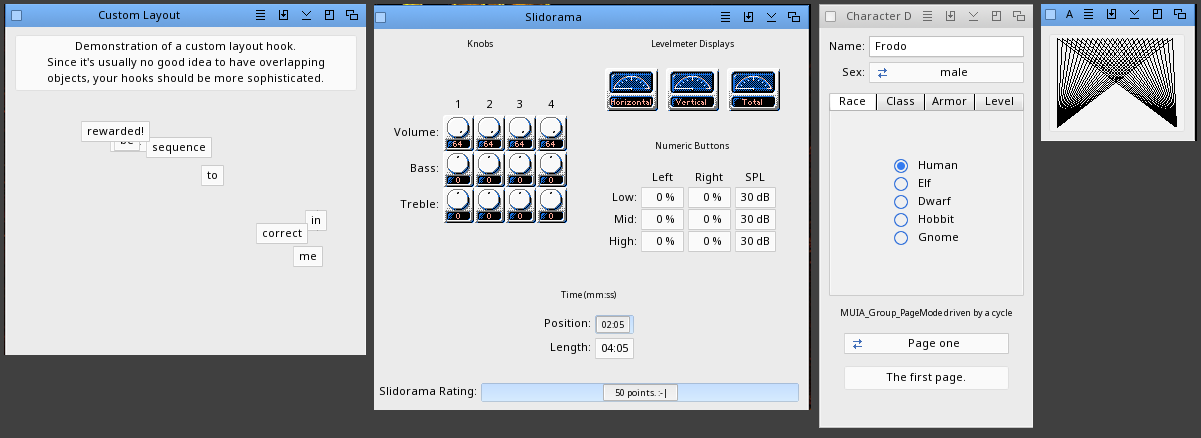Click the Length time field 04:05
Screen dimensions: 1201x438
tap(614, 348)
